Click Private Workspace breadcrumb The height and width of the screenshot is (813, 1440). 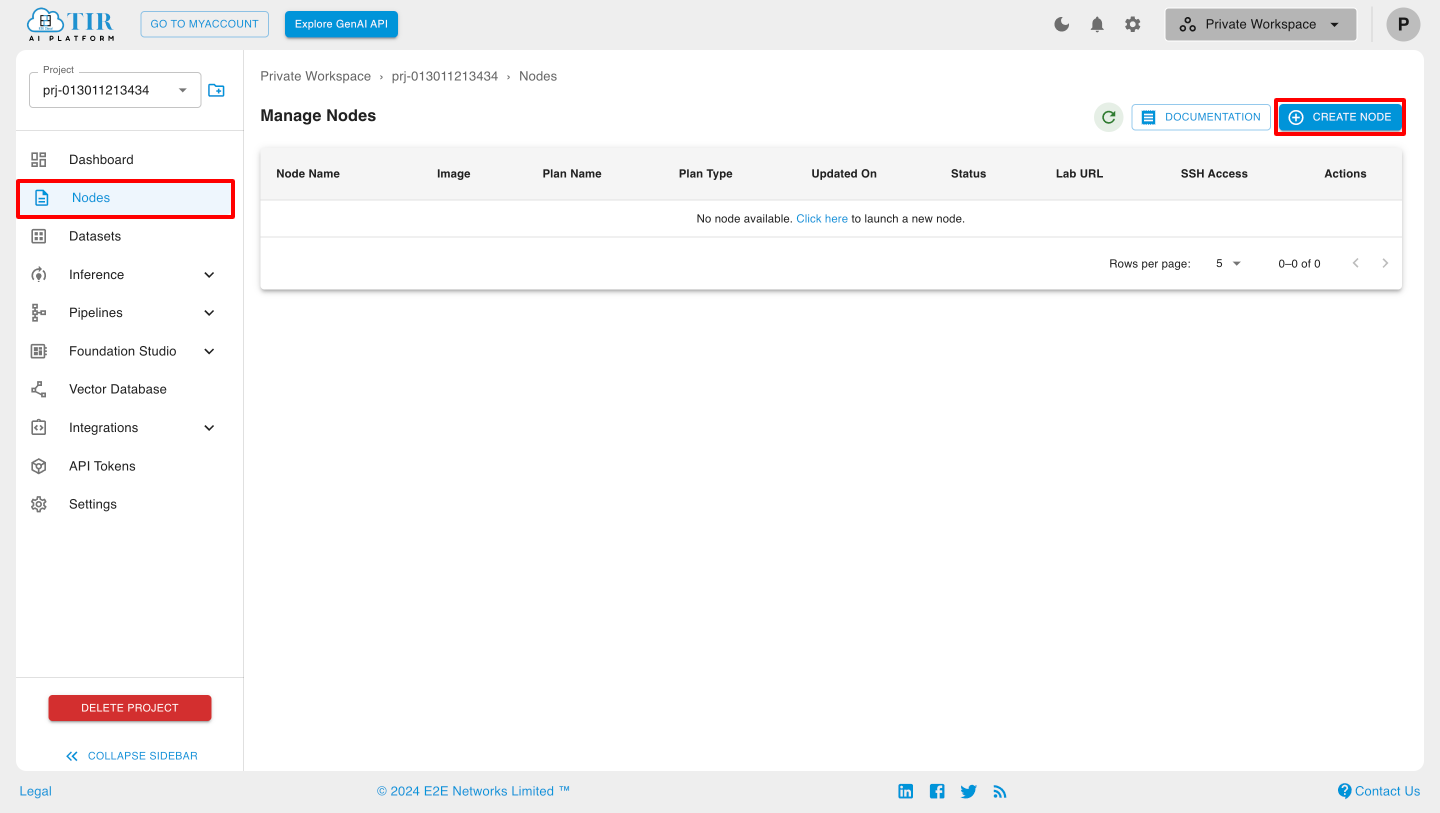point(315,76)
